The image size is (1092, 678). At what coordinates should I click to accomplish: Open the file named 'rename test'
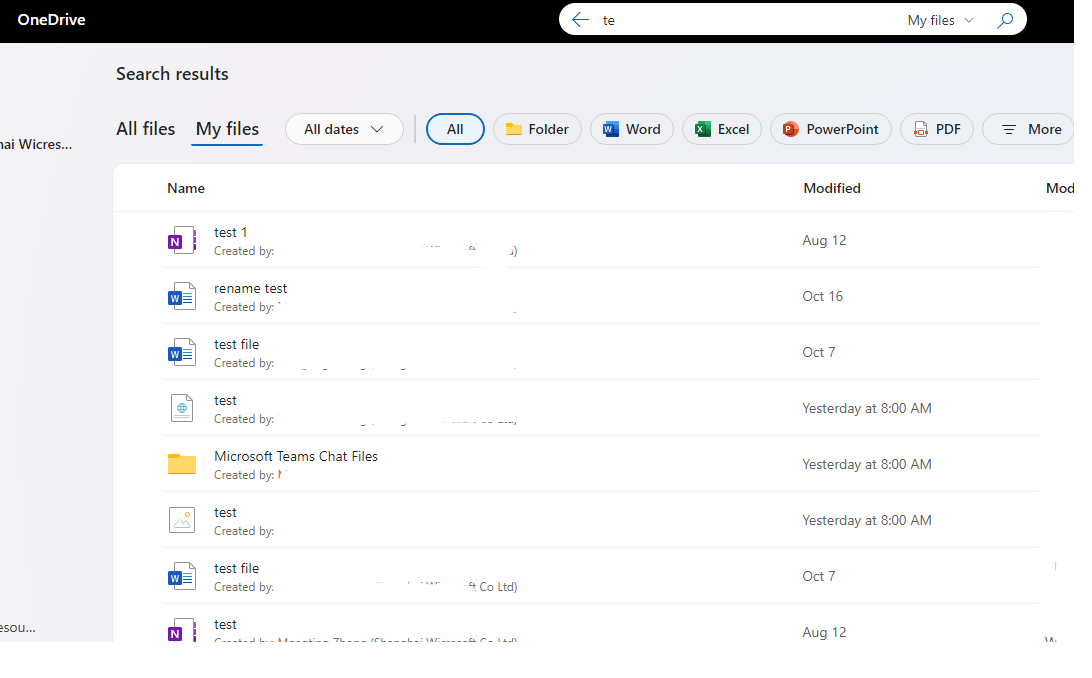coord(251,288)
